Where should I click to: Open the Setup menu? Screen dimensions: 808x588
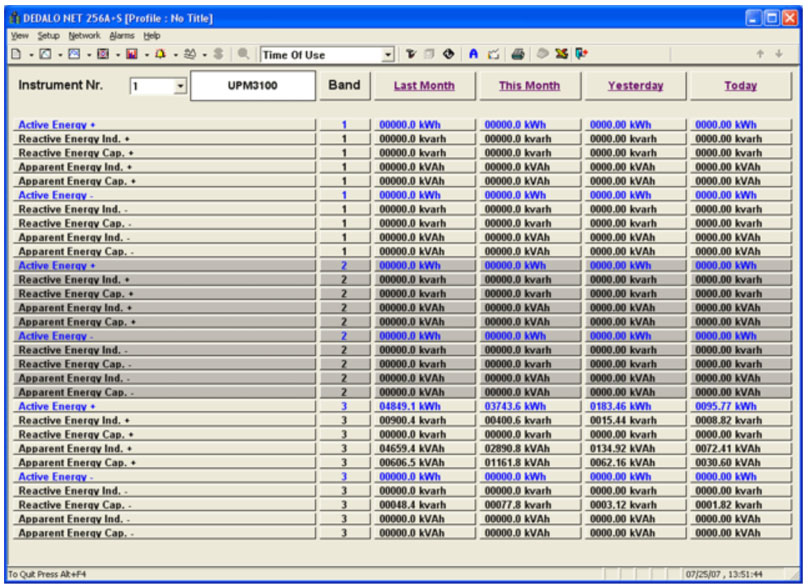pyautogui.click(x=48, y=35)
